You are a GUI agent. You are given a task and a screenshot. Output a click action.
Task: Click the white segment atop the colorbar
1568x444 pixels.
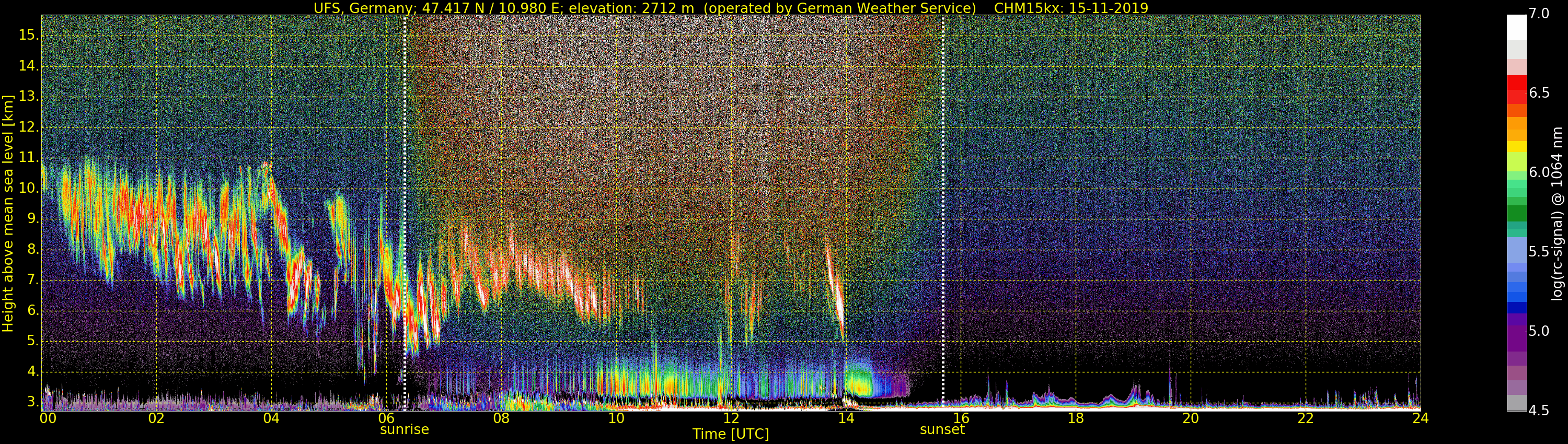[x=1517, y=27]
